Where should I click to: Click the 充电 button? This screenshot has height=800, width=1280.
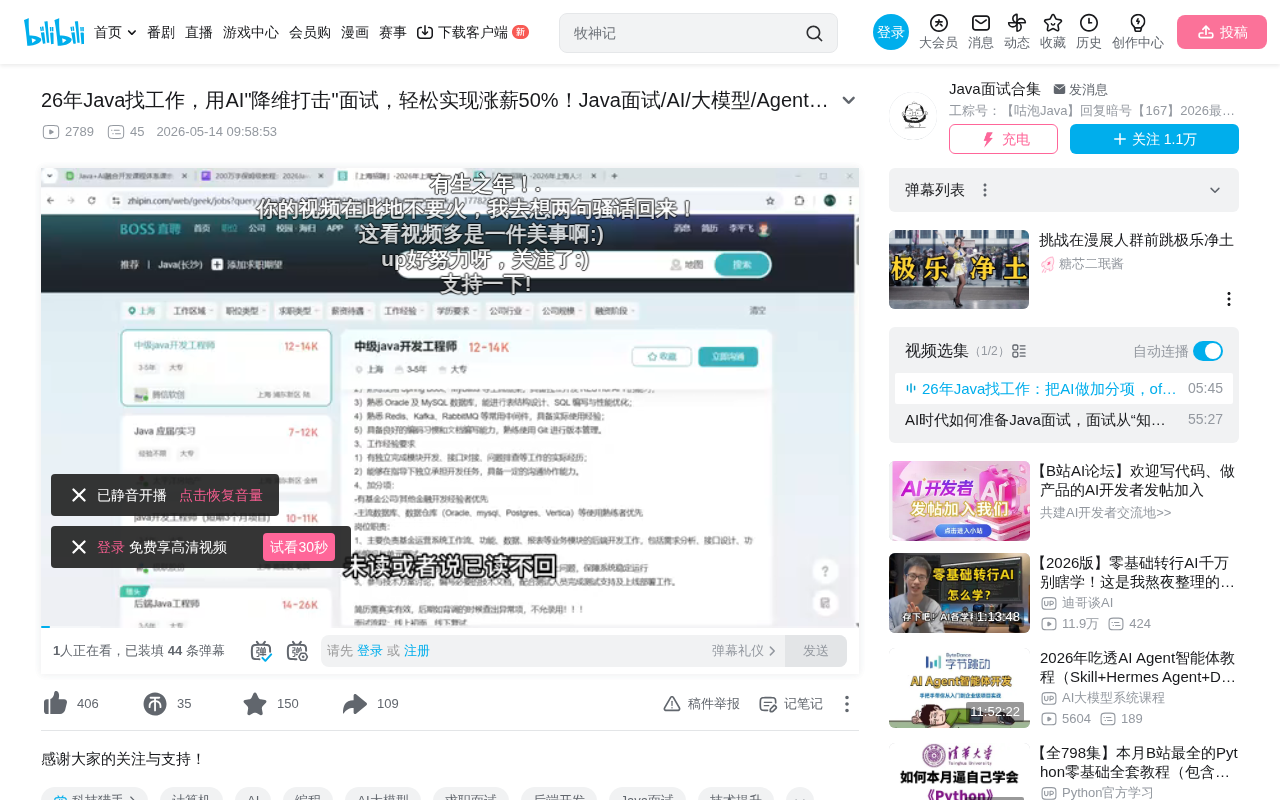click(1003, 139)
